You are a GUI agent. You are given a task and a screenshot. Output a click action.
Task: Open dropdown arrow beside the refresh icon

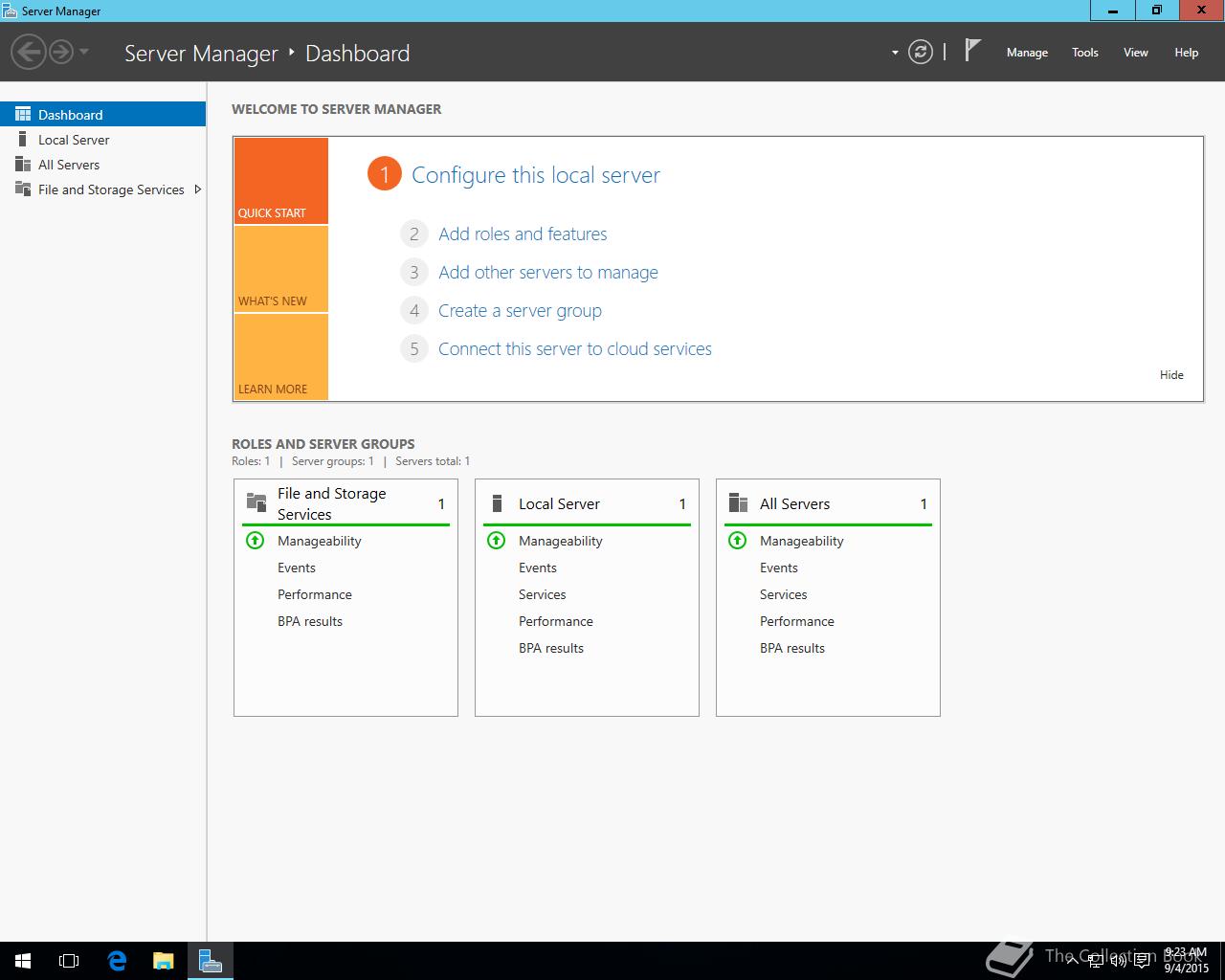click(x=895, y=53)
